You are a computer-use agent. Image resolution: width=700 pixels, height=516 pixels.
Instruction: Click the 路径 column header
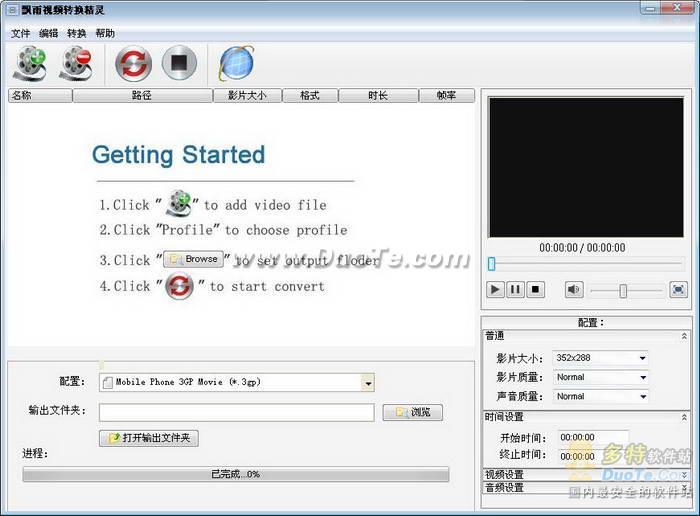point(142,96)
